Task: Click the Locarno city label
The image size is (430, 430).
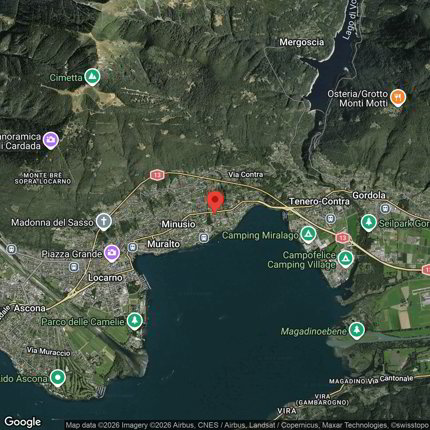Action: (x=105, y=278)
